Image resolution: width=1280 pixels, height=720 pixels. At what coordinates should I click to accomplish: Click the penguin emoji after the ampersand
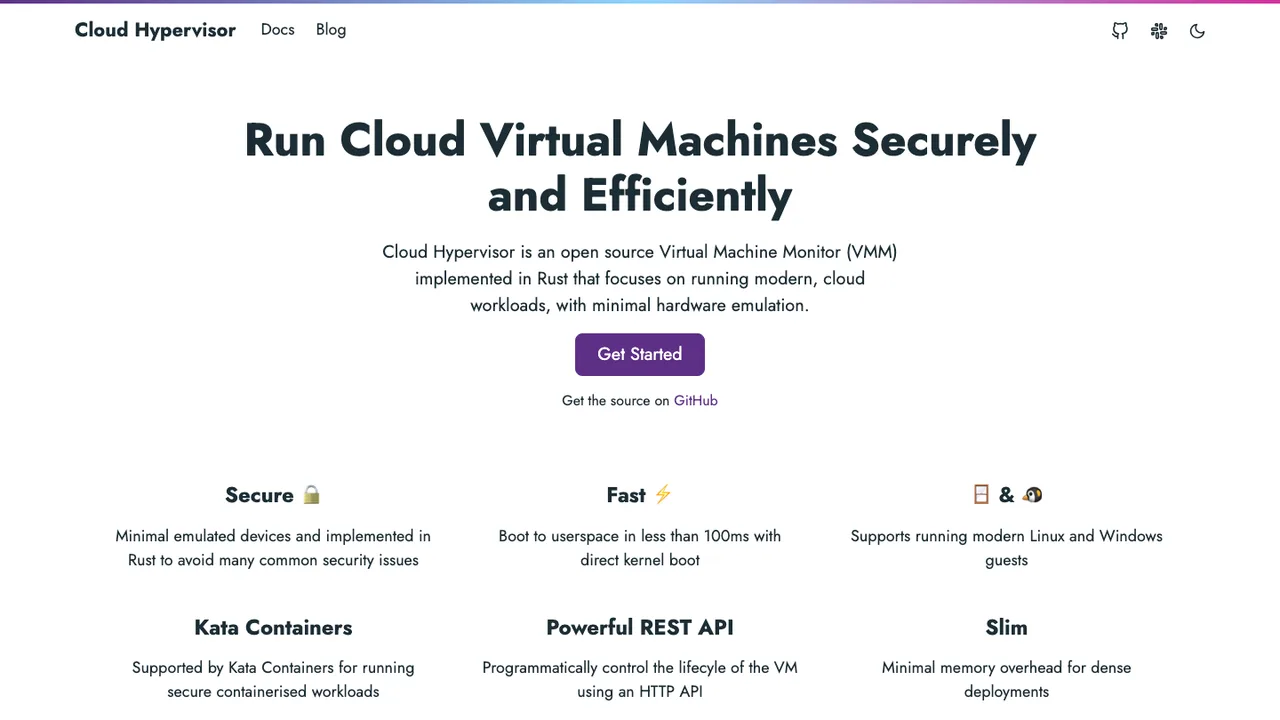(1032, 495)
